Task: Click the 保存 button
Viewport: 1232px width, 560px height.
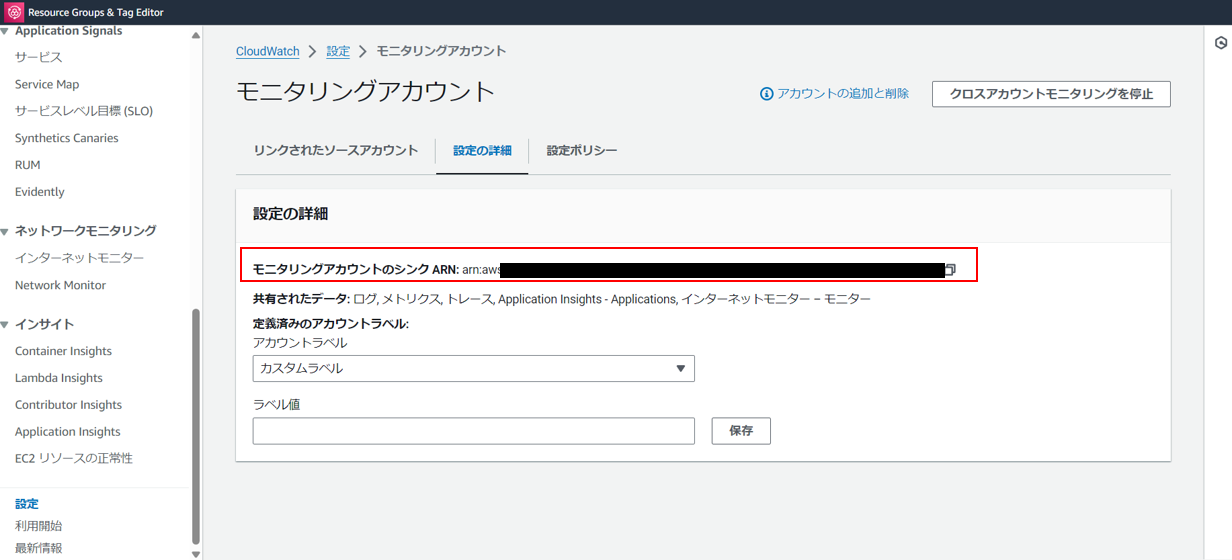Action: [x=741, y=431]
